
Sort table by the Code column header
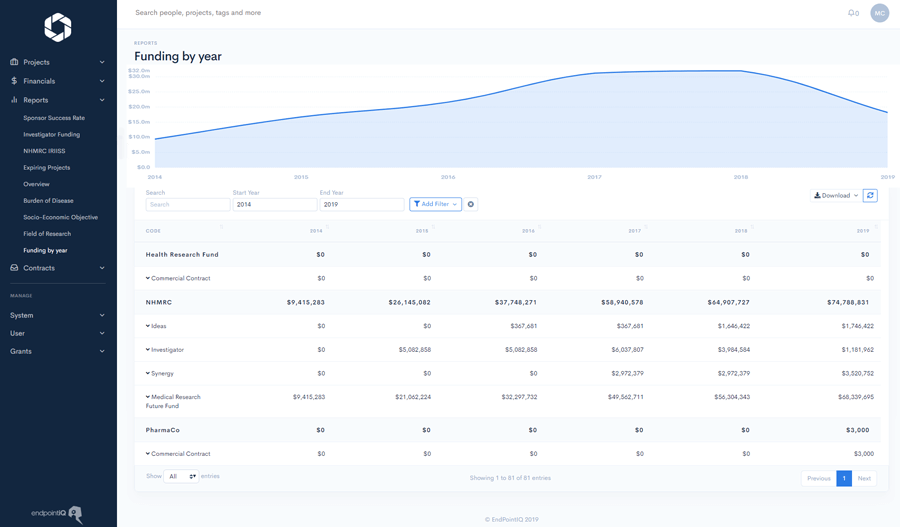click(153, 231)
